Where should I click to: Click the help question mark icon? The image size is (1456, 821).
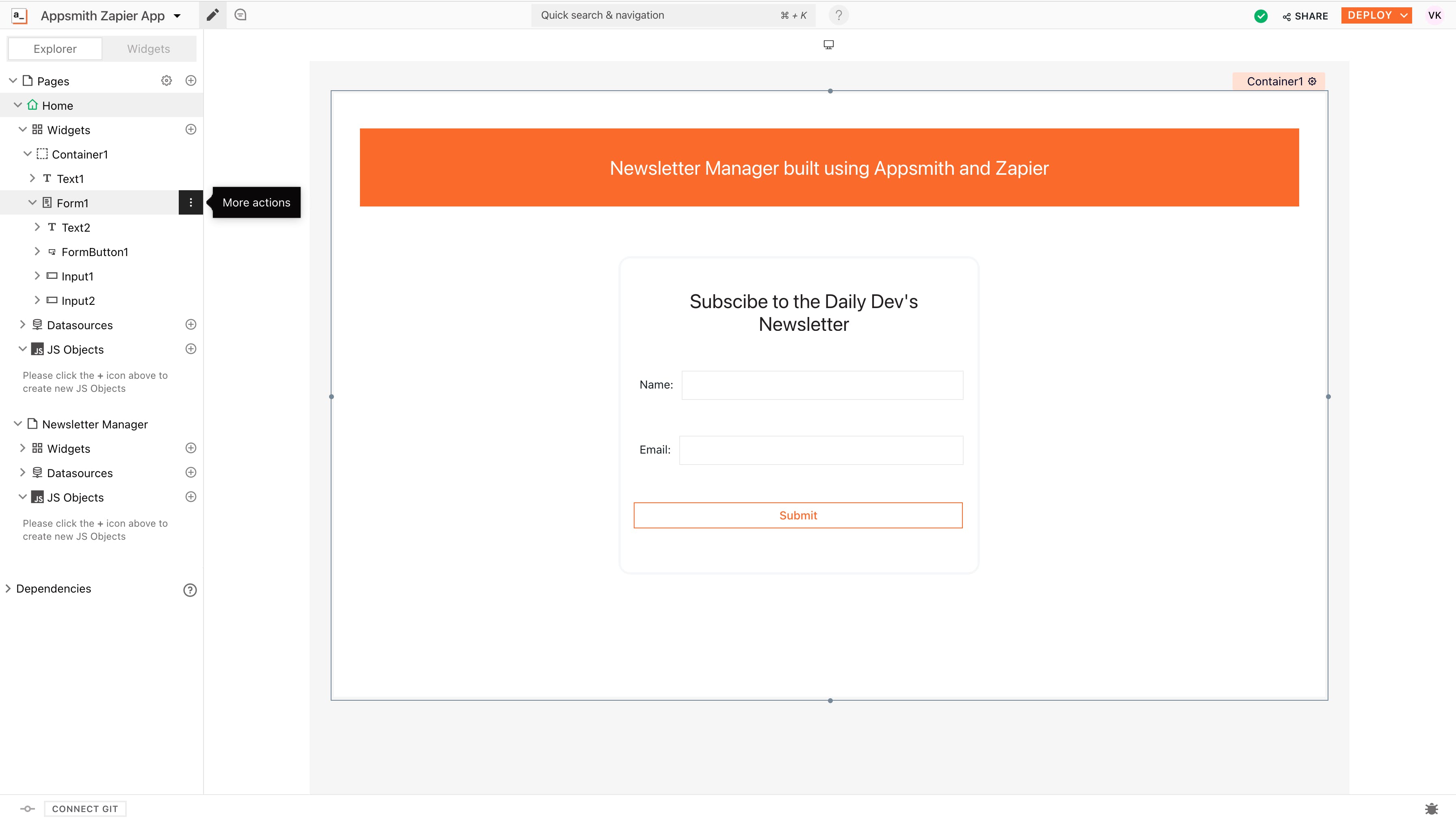839,15
